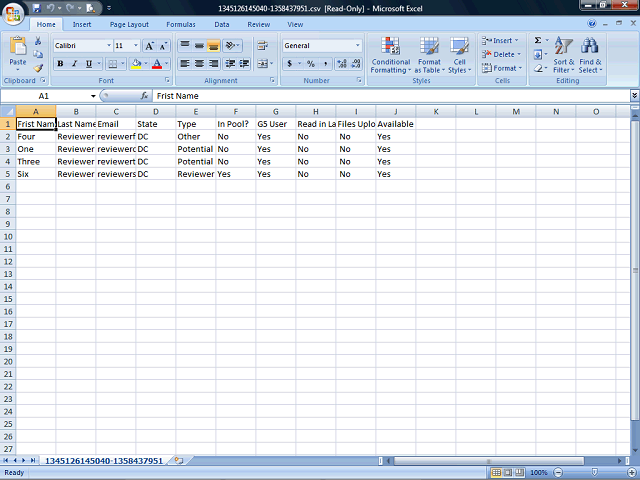Switch to the Page Layout ribbon tab

click(129, 24)
